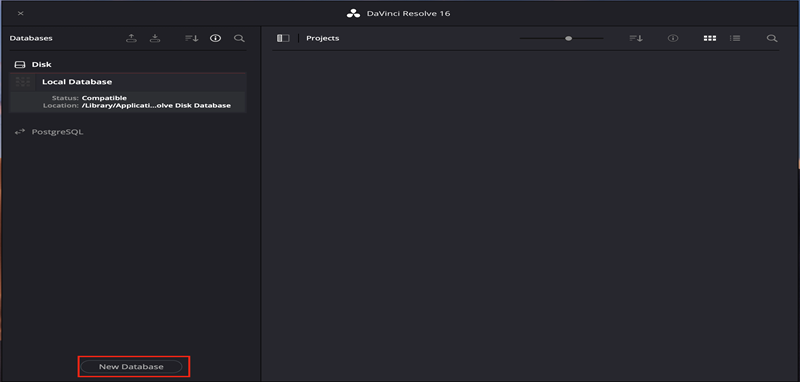Click the database restore download icon
This screenshot has height=382, width=800.
(155, 38)
